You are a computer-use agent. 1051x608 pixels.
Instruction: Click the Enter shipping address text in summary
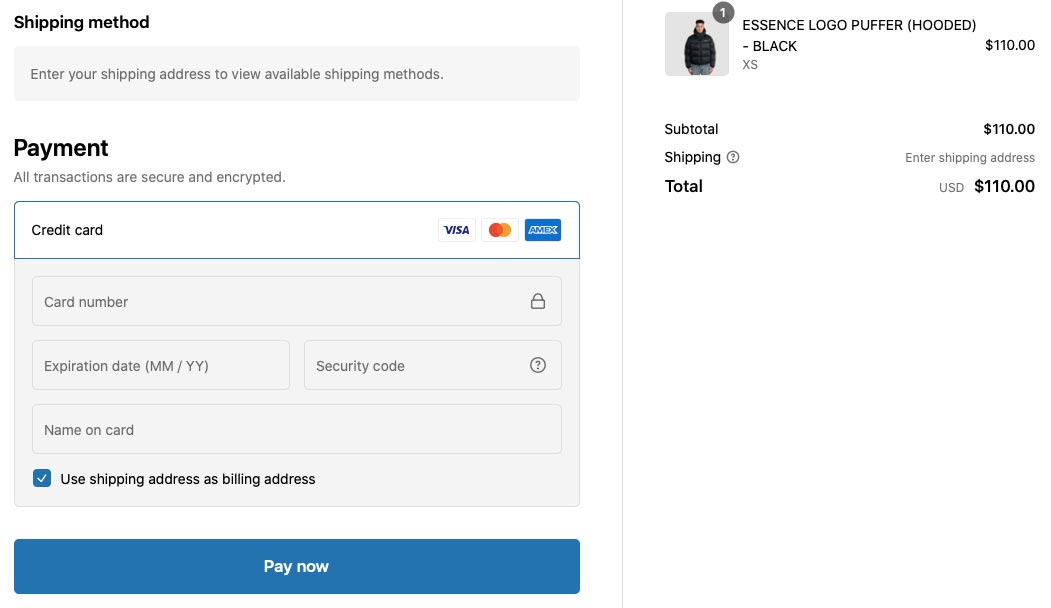[x=970, y=158]
